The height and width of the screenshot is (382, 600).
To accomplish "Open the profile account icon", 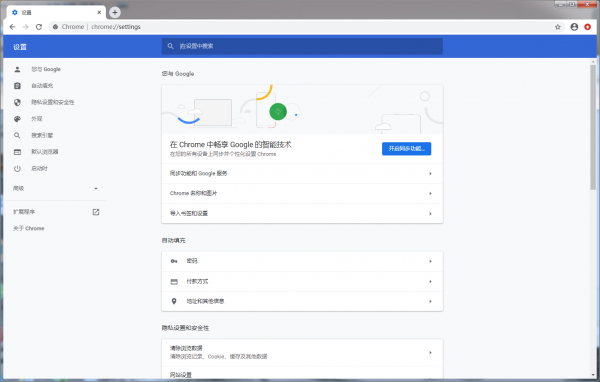I will (x=574, y=27).
